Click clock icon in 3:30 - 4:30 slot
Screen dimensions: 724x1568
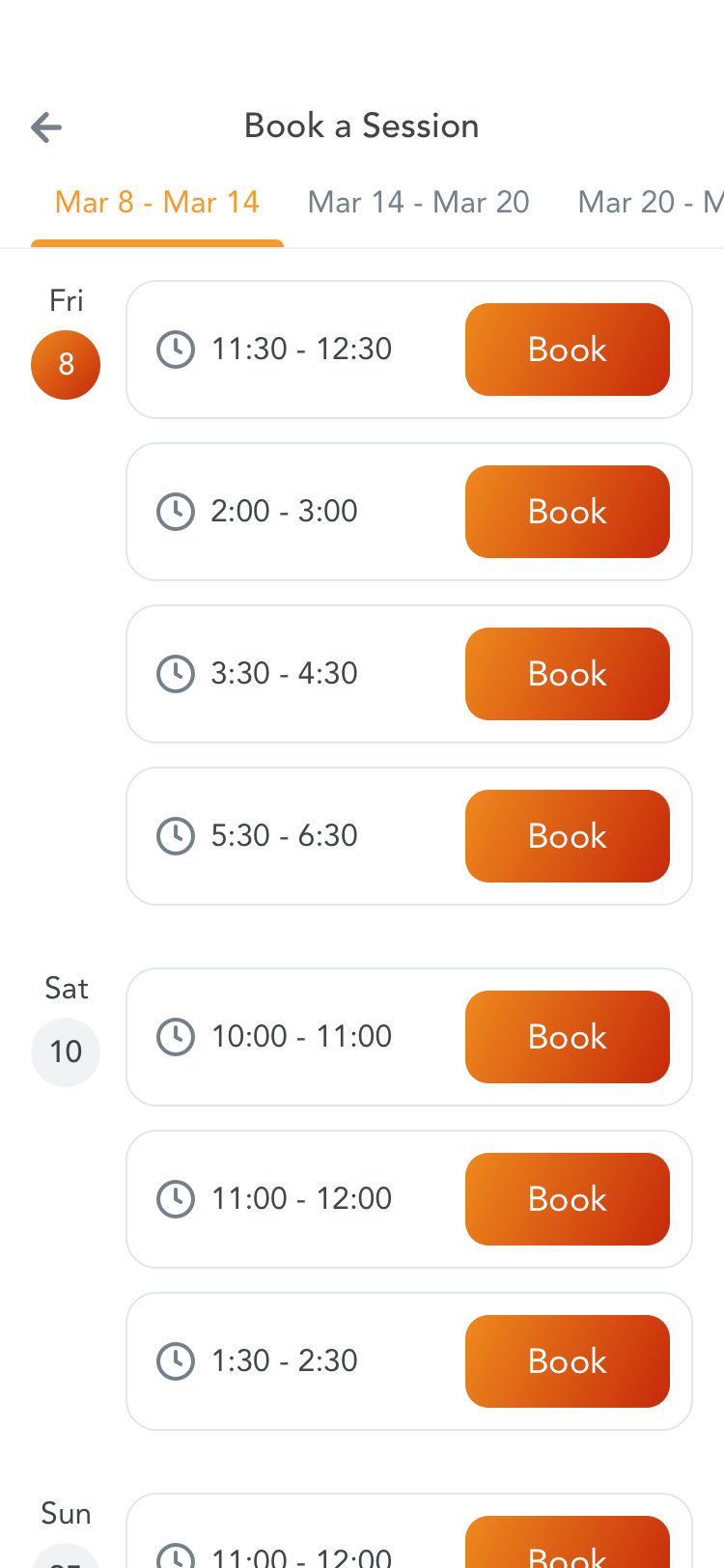176,674
